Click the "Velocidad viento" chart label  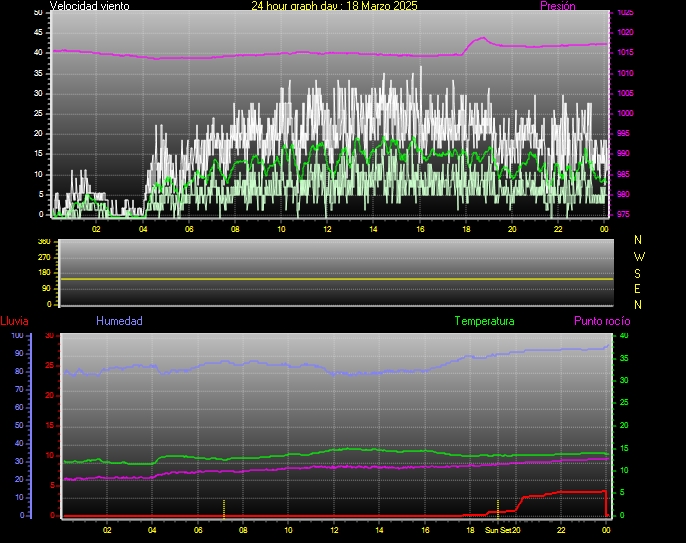click(x=89, y=6)
